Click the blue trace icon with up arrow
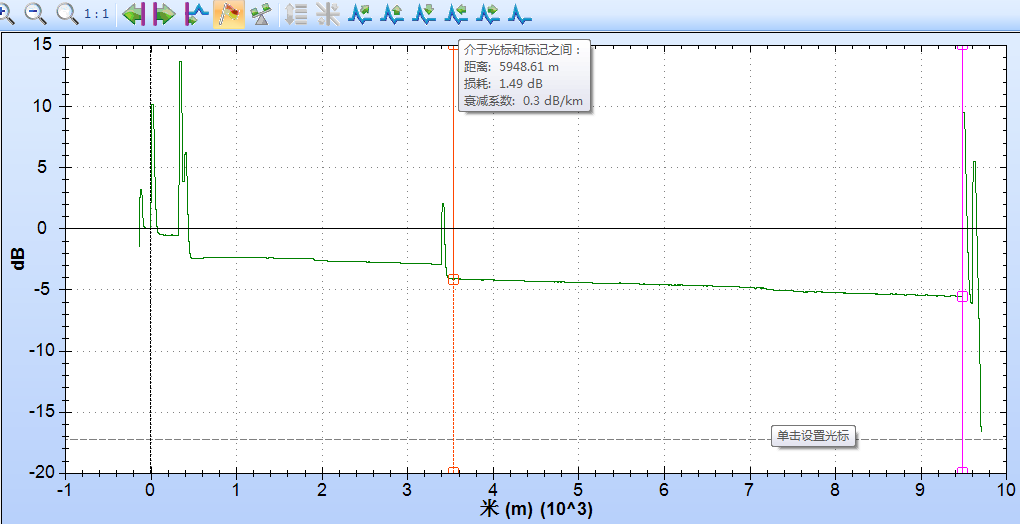1020x524 pixels. tap(392, 14)
